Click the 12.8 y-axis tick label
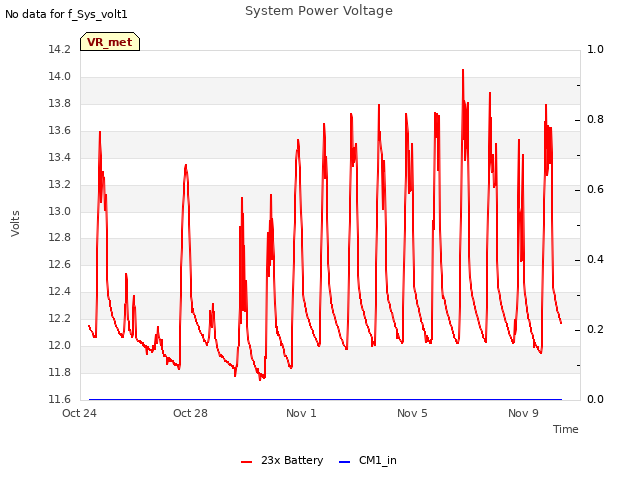The image size is (640, 480). point(60,237)
